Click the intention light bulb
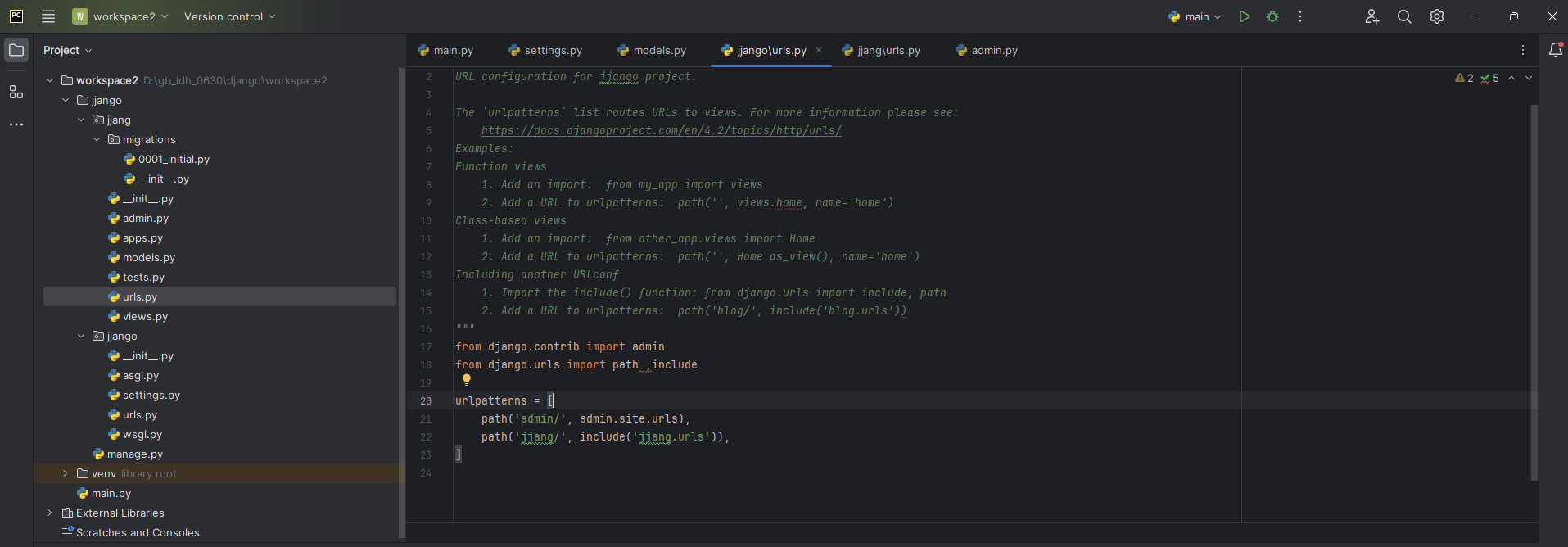 click(467, 380)
